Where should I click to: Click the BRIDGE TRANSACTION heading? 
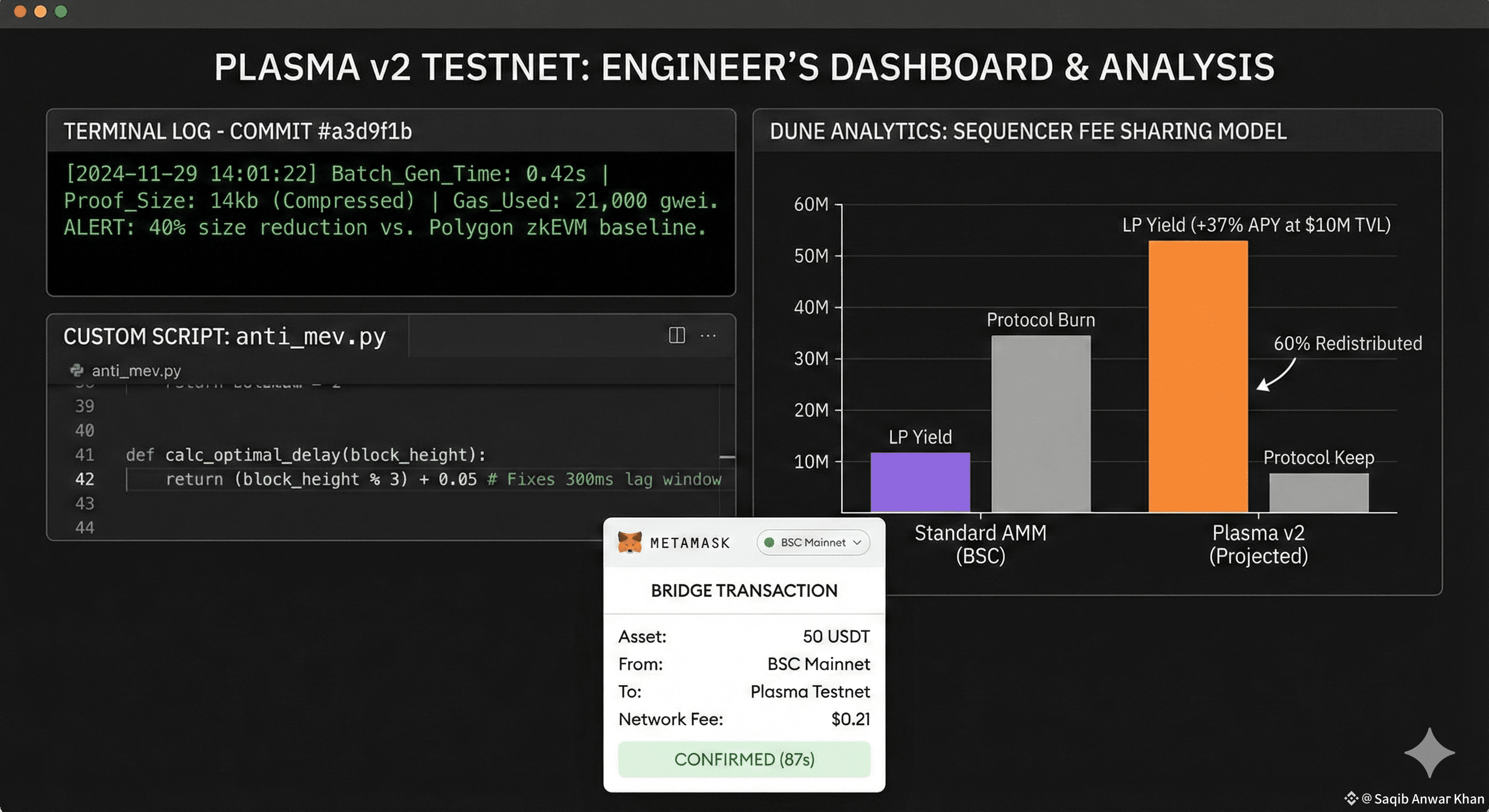pyautogui.click(x=744, y=590)
